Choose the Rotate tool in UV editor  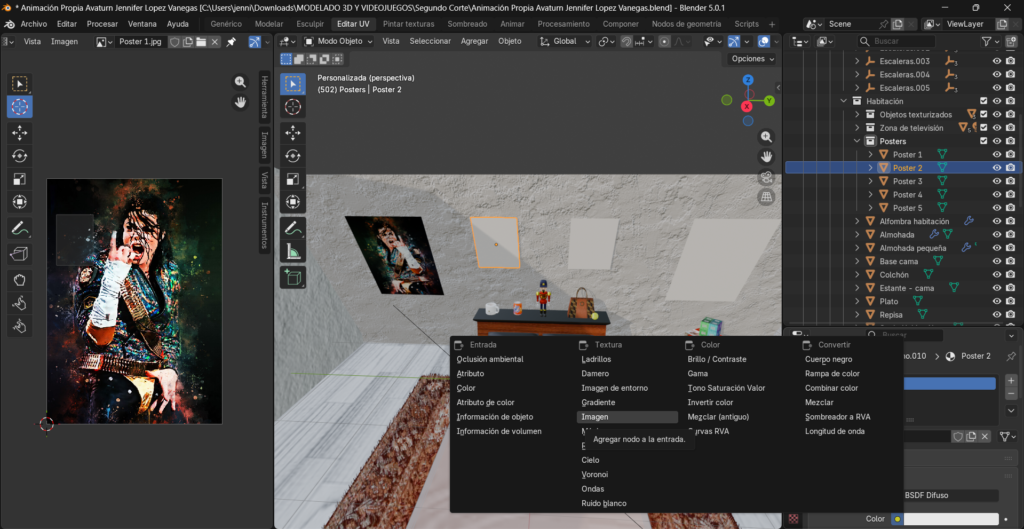point(20,155)
